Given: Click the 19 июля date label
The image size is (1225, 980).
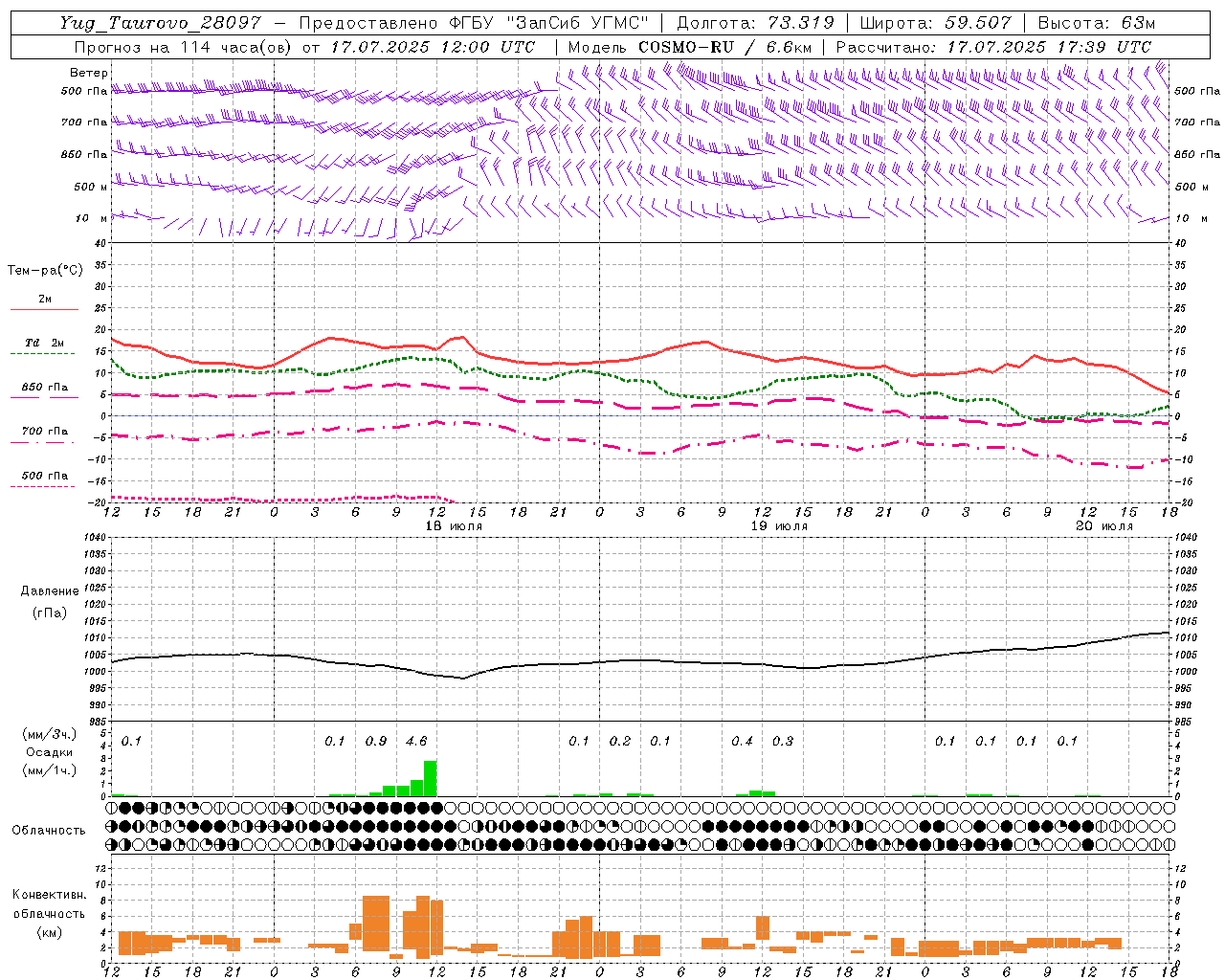Looking at the screenshot, I should point(779,525).
